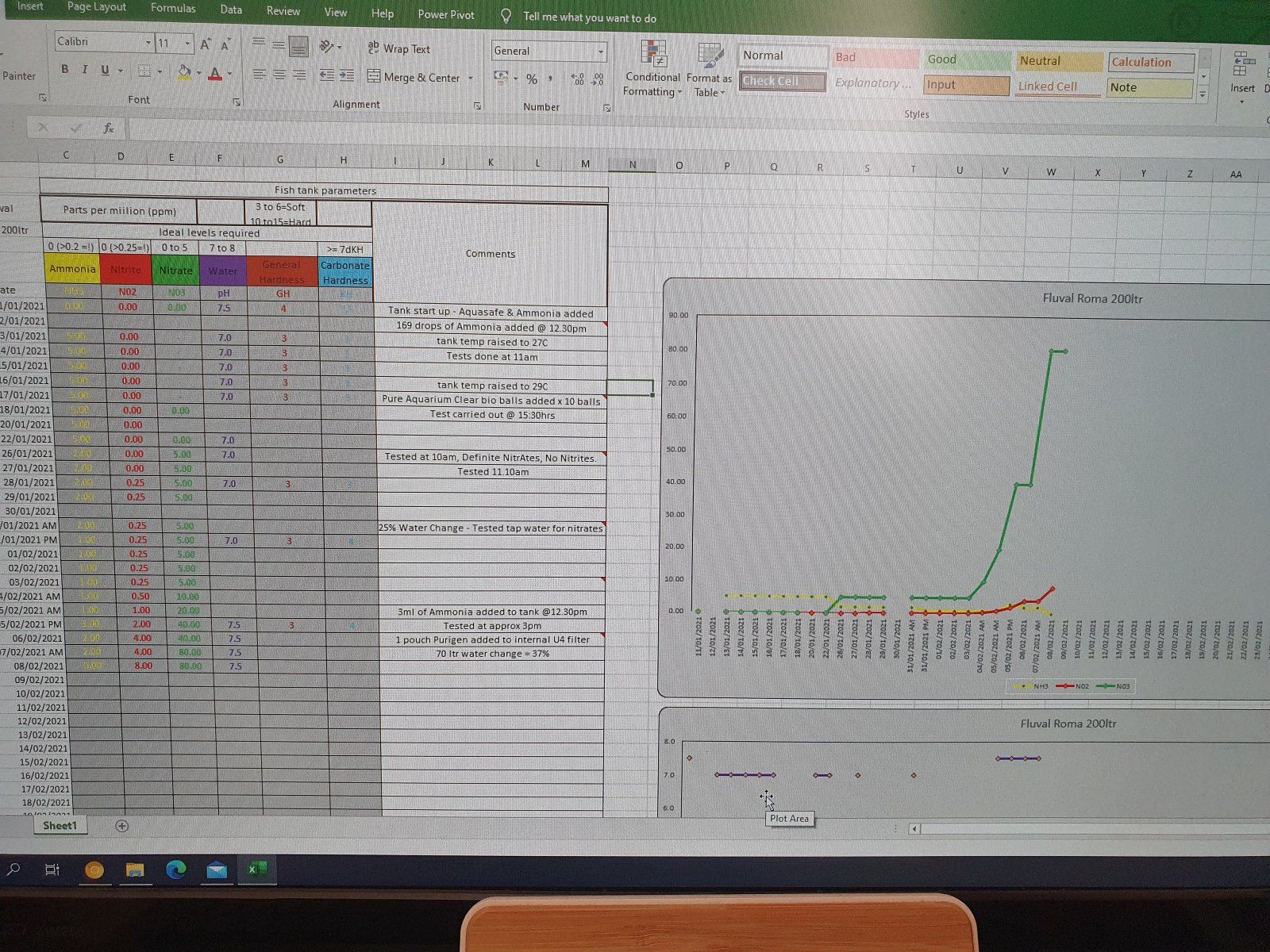Open the Number format dialog launcher
The image size is (1270, 952).
pyautogui.click(x=606, y=108)
